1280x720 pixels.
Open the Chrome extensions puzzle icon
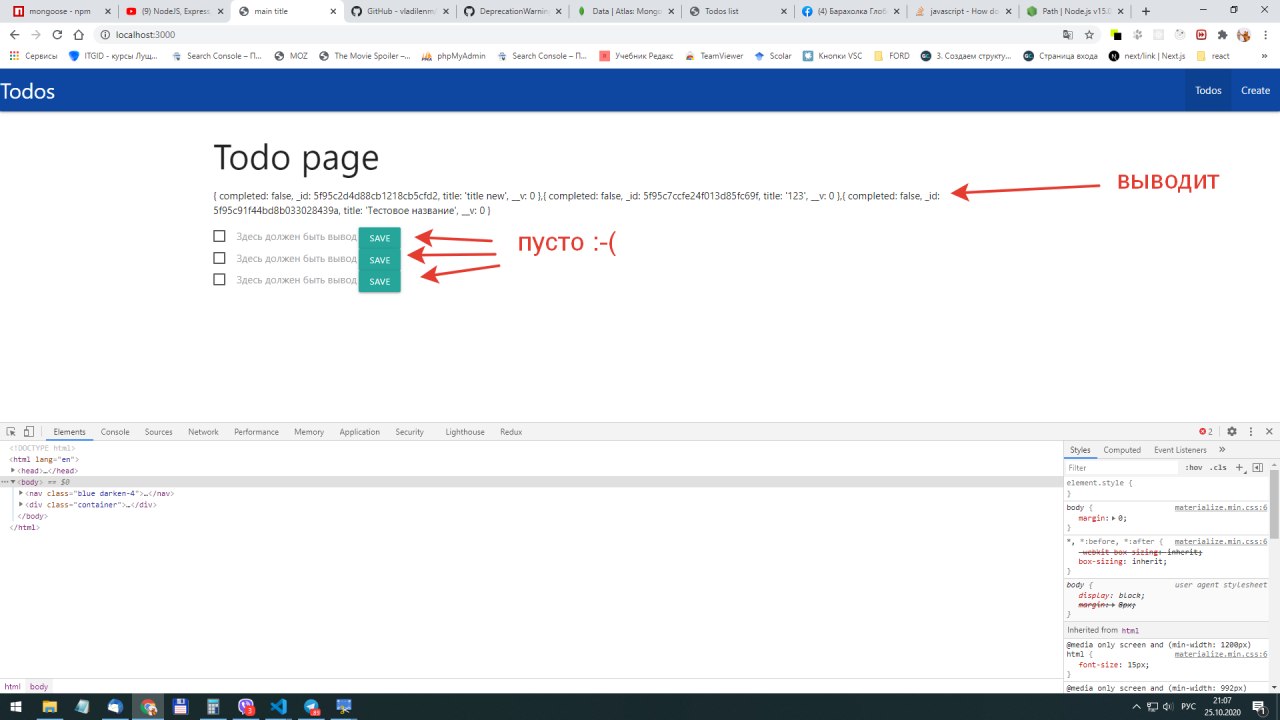pos(1222,34)
